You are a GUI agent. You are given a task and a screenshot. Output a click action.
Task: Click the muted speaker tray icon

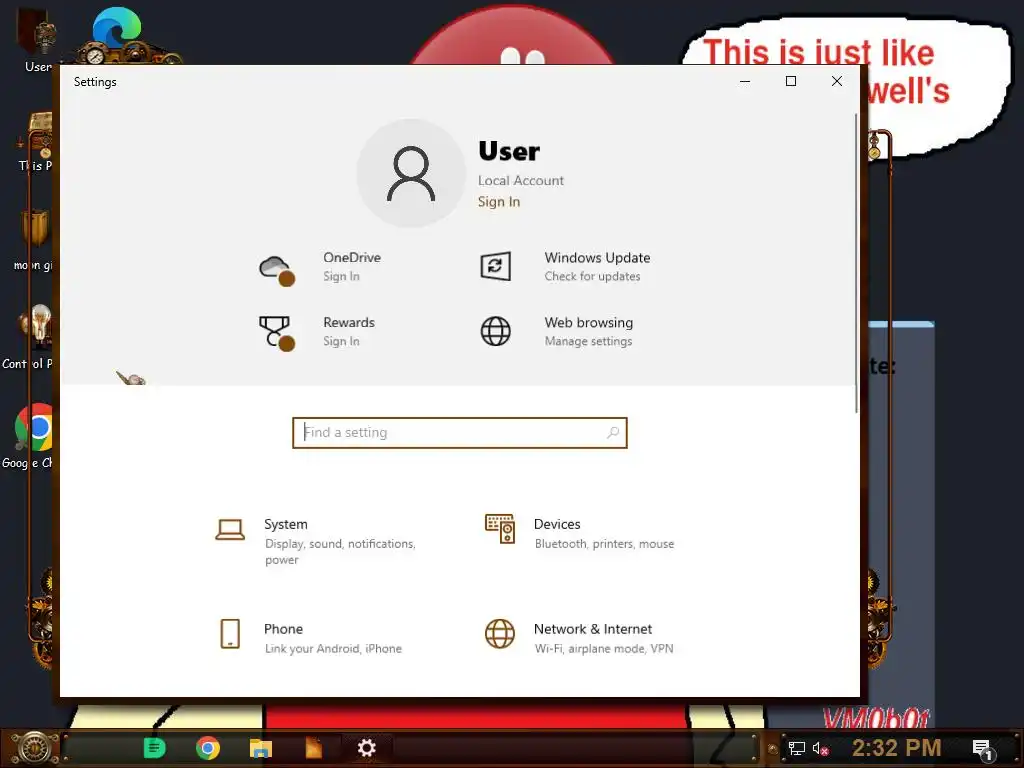820,748
